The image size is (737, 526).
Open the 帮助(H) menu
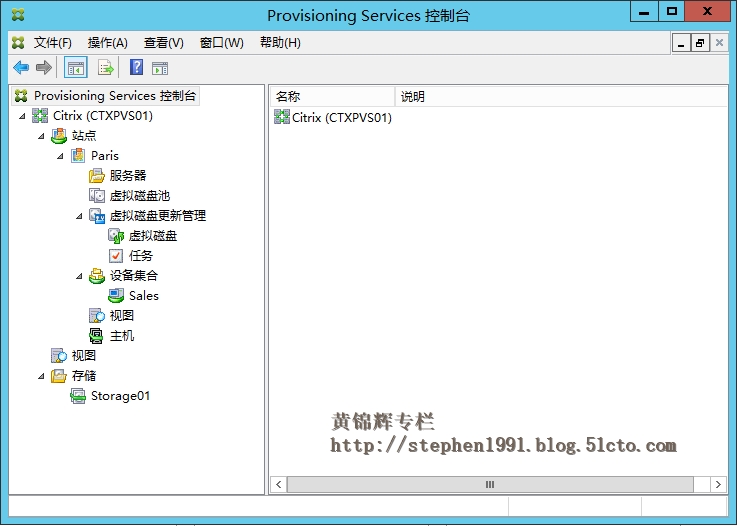[280, 43]
